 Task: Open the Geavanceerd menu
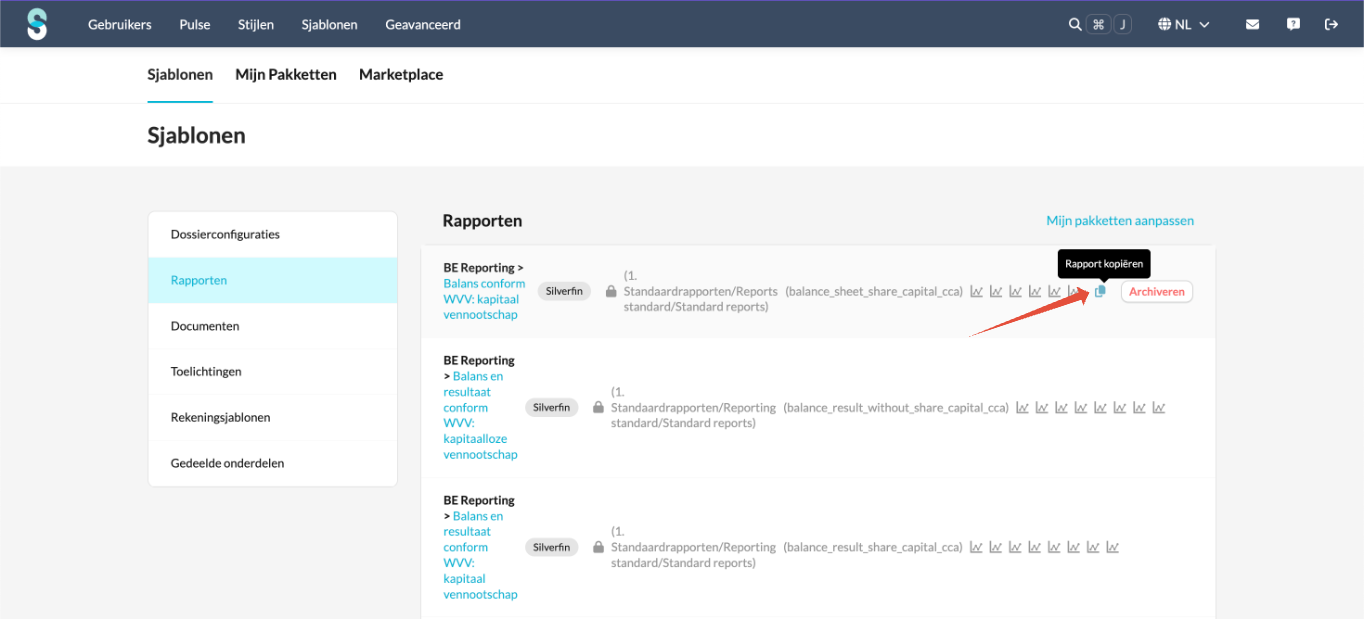pyautogui.click(x=423, y=25)
